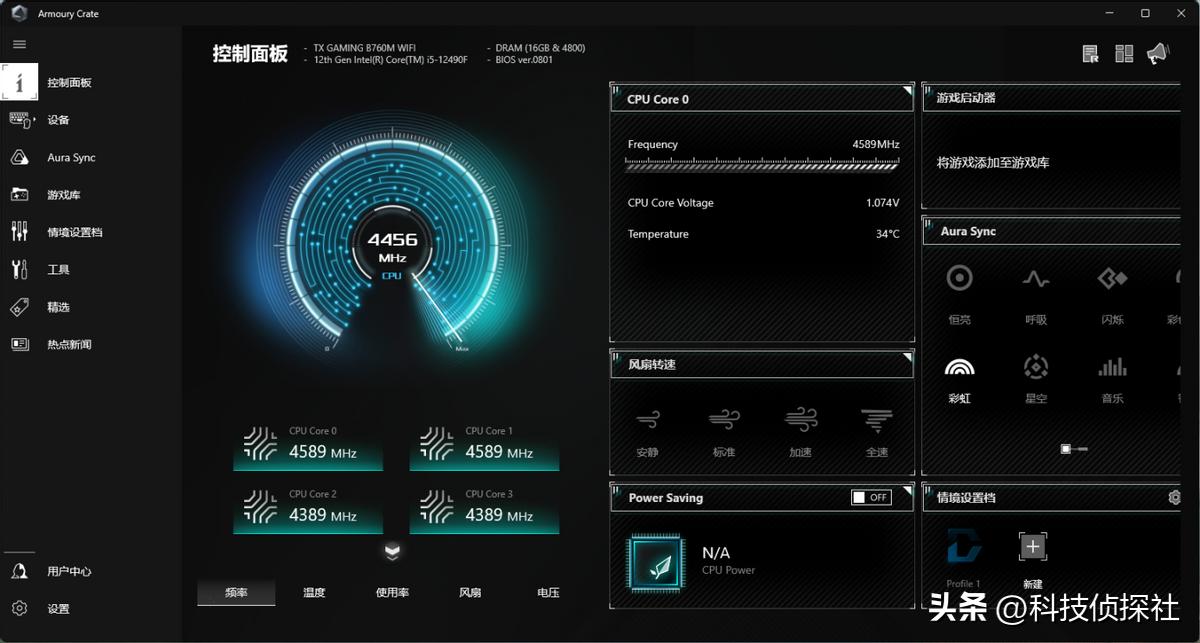This screenshot has width=1200, height=643.
Task: Enable the 恒亮 static lighting effect
Action: (959, 280)
